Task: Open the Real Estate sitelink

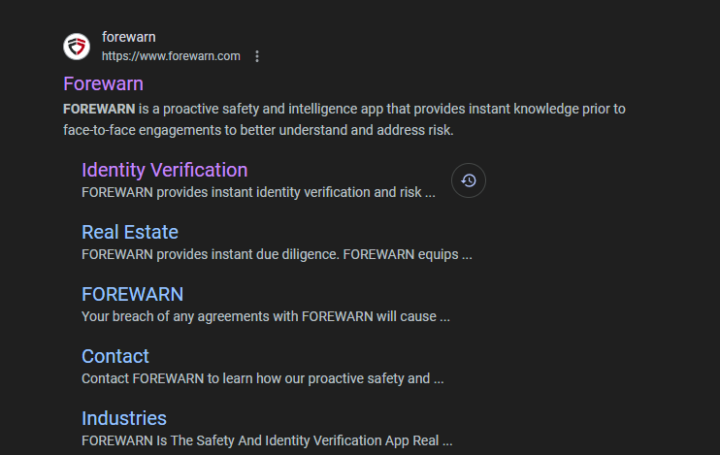Action: (x=130, y=232)
